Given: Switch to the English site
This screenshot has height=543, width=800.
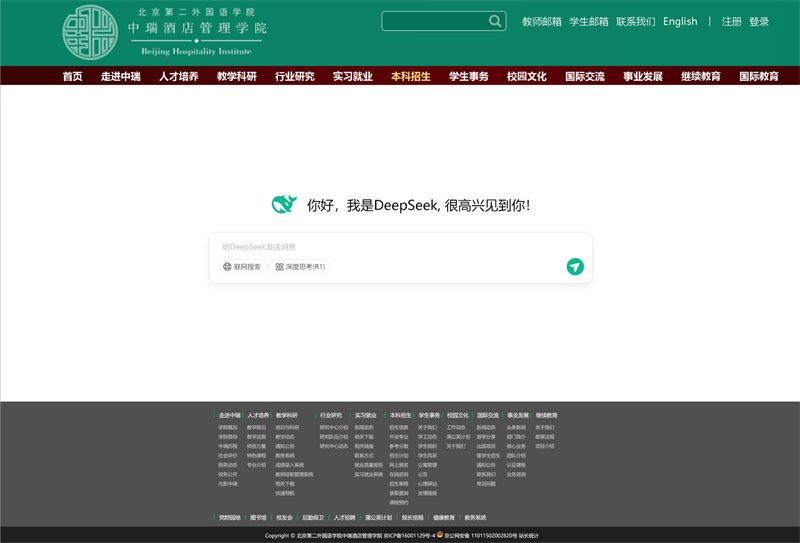Looking at the screenshot, I should 680,21.
